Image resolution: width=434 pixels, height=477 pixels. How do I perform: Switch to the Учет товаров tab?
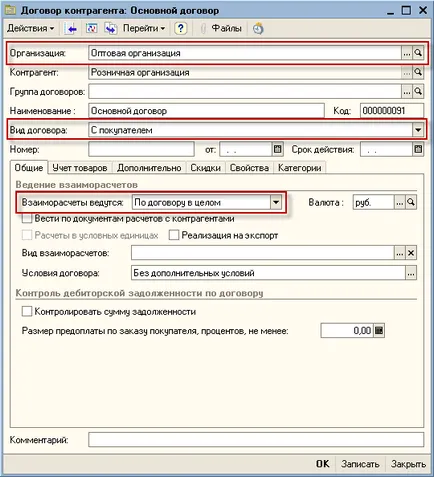tap(80, 168)
